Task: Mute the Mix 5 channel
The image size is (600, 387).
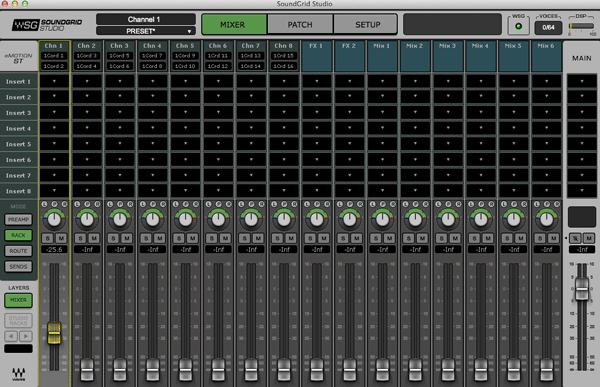Action: [521, 238]
